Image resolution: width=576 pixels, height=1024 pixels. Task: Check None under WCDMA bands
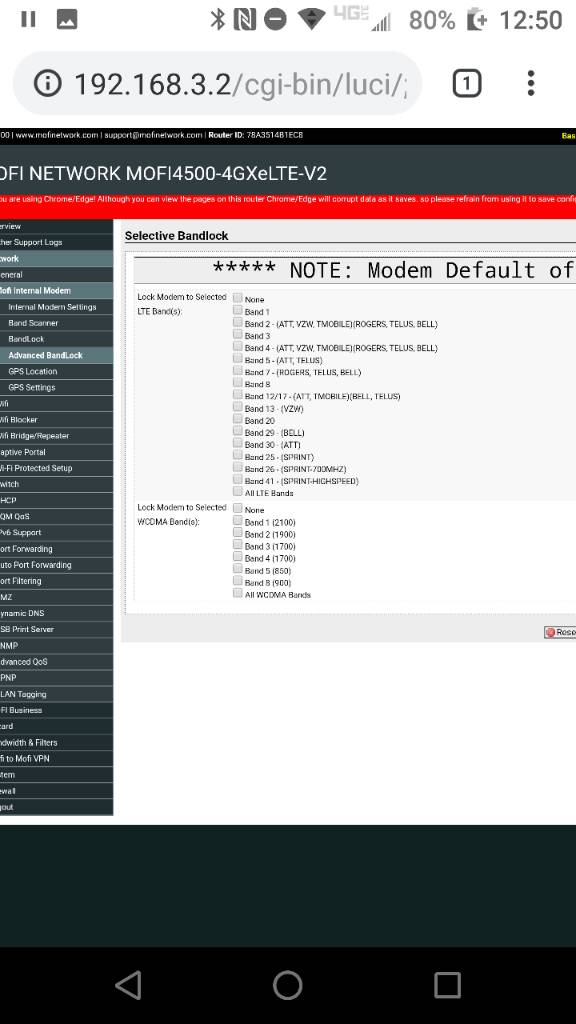click(238, 508)
